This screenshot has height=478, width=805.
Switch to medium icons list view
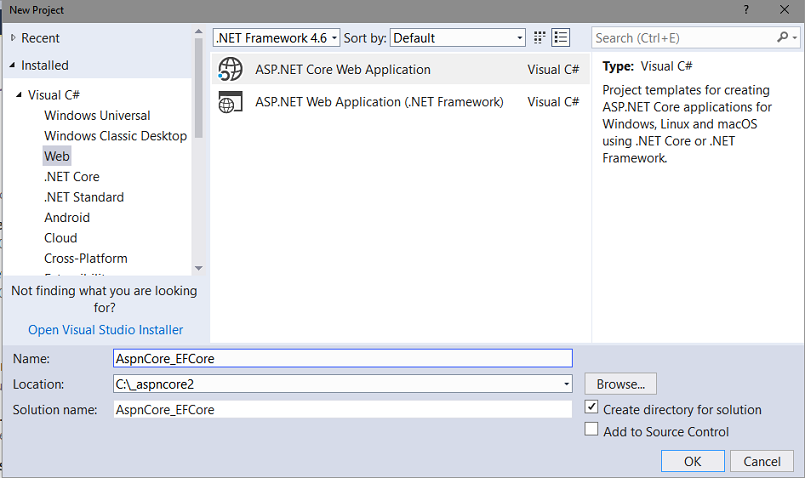tap(560, 37)
